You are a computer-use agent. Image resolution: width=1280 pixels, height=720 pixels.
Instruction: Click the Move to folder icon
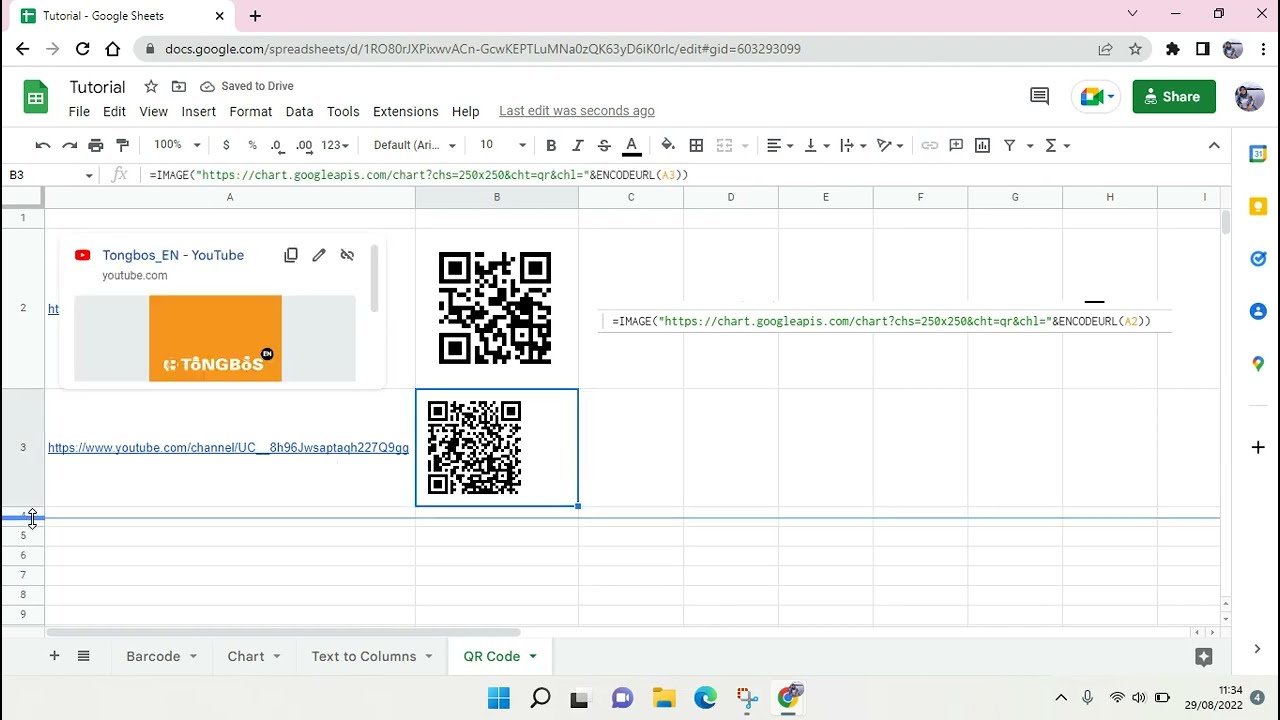coord(178,86)
